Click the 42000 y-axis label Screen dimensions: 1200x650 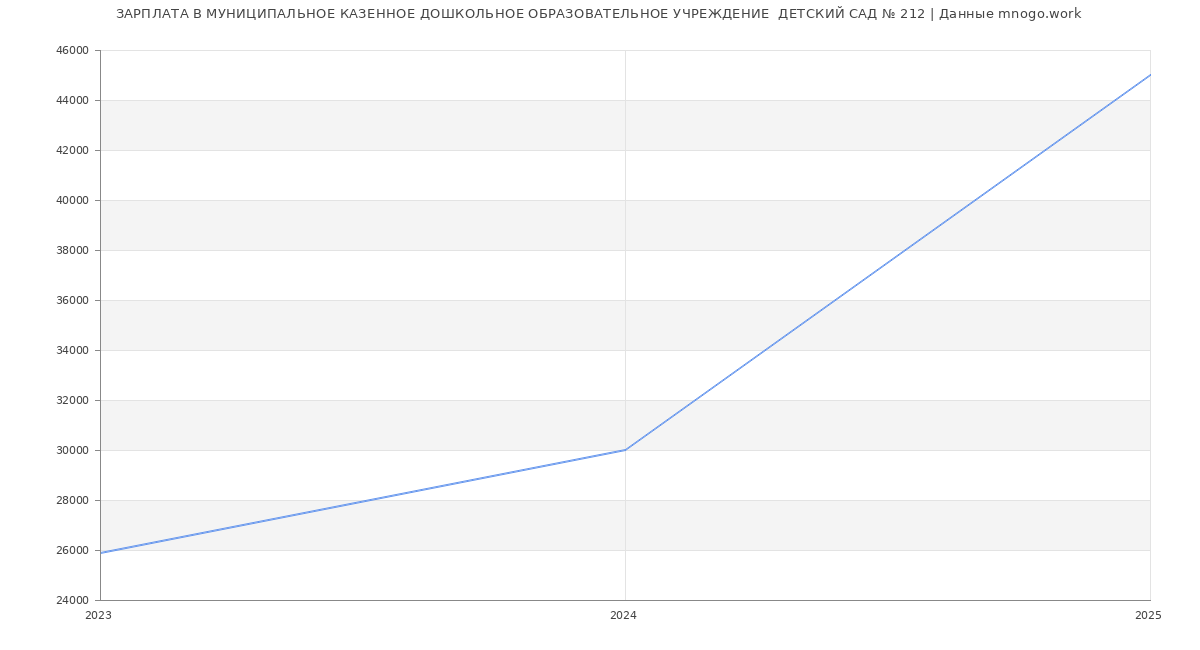coord(74,150)
